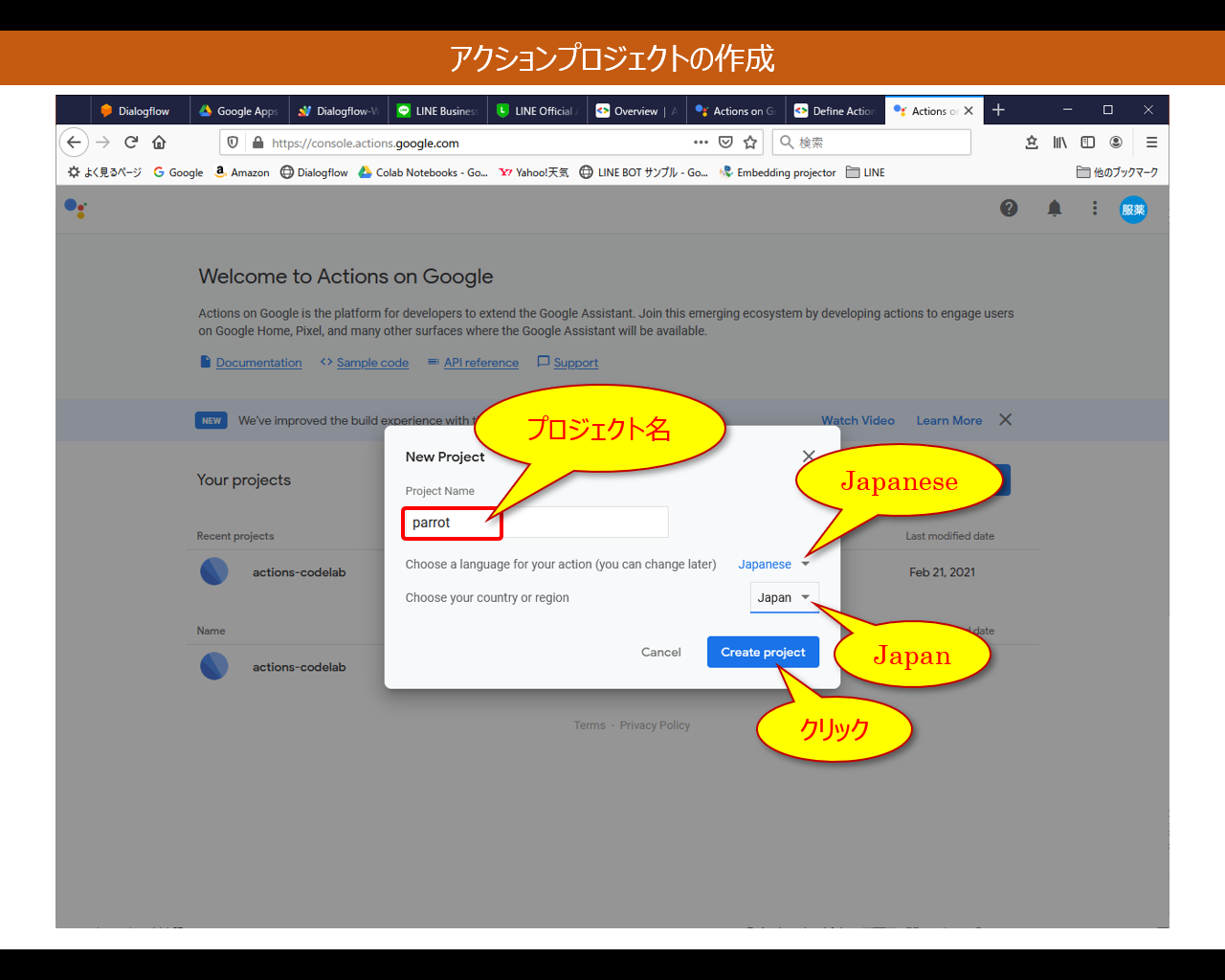Image resolution: width=1225 pixels, height=980 pixels.
Task: Open the Embedding projector bookmark
Action: (778, 172)
